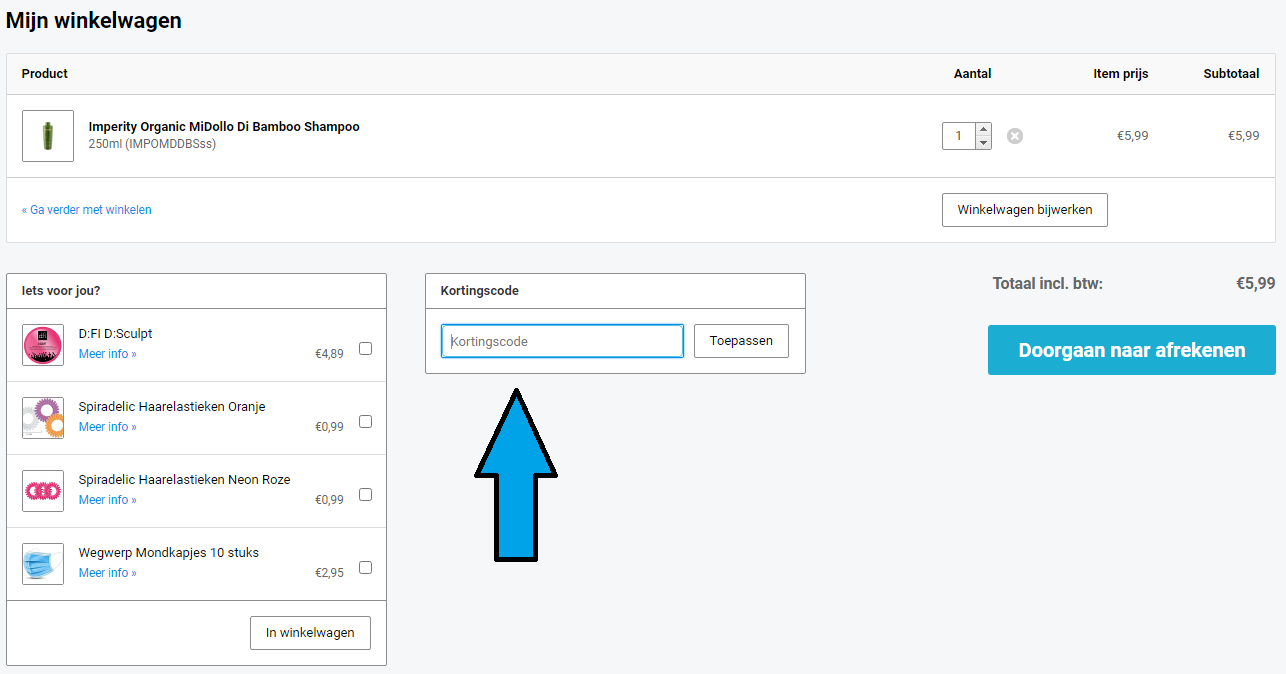The height and width of the screenshot is (674, 1286).
Task: Click the D:FI D:Sculpt product image
Action: pos(43,345)
